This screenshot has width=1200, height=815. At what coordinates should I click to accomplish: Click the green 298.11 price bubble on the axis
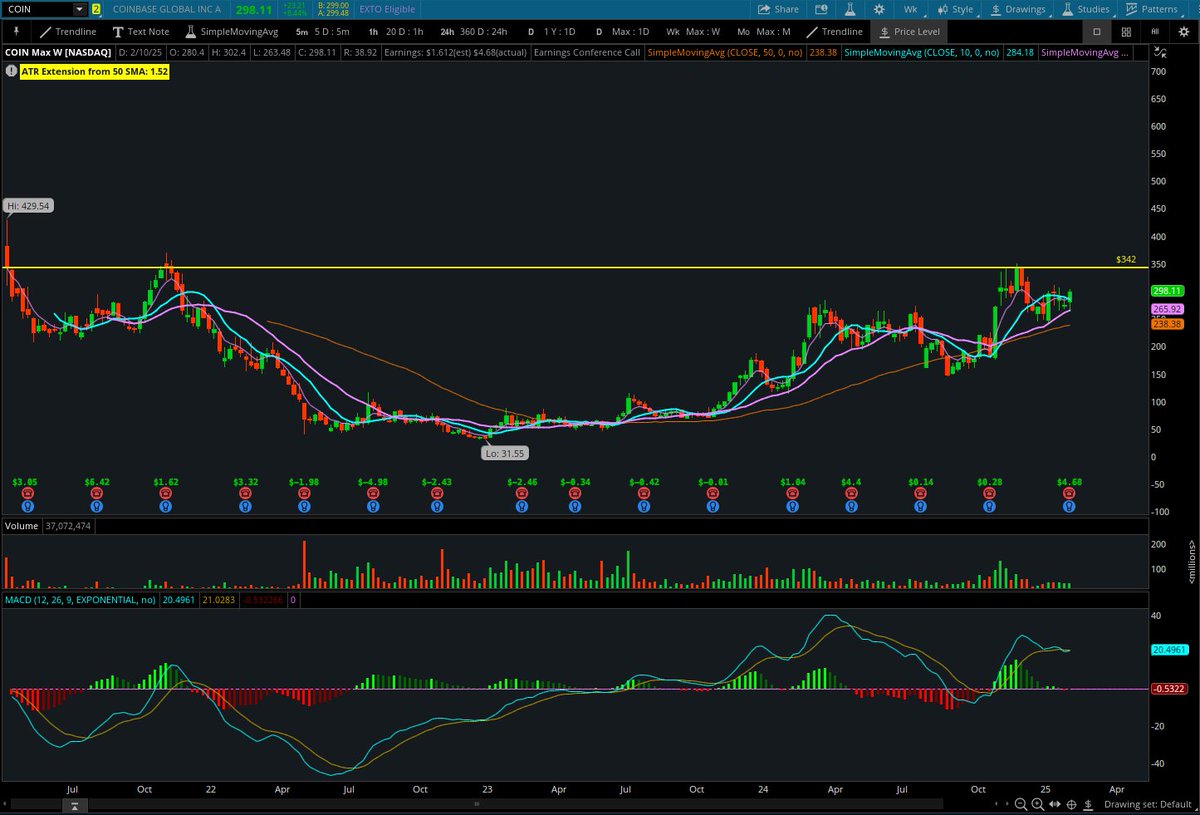(1168, 291)
